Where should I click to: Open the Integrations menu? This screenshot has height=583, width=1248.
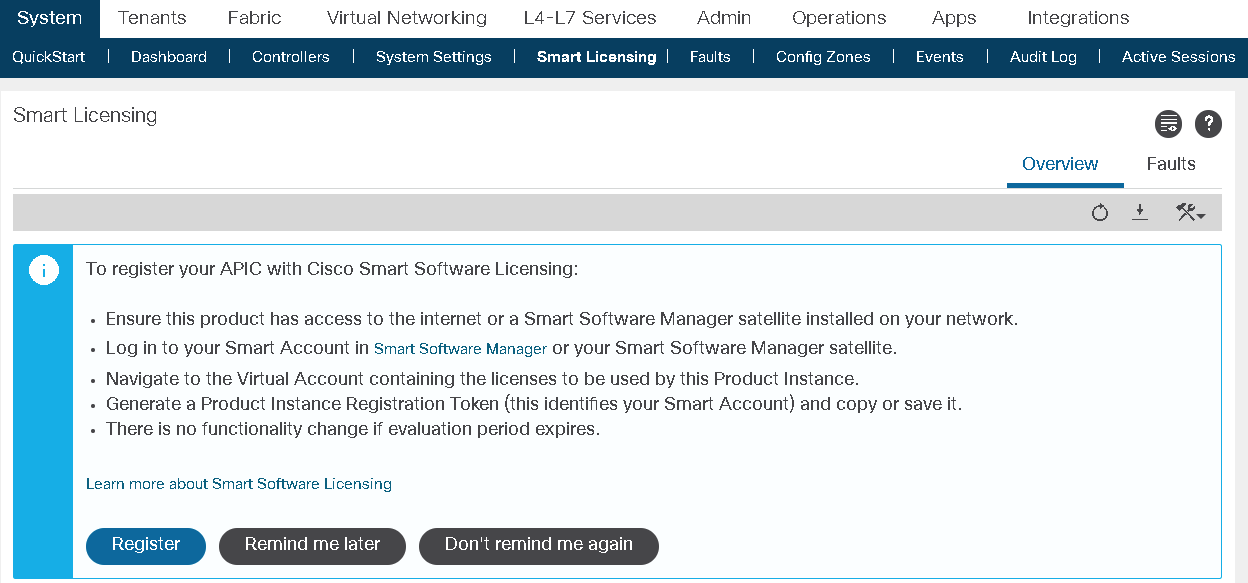point(1078,18)
